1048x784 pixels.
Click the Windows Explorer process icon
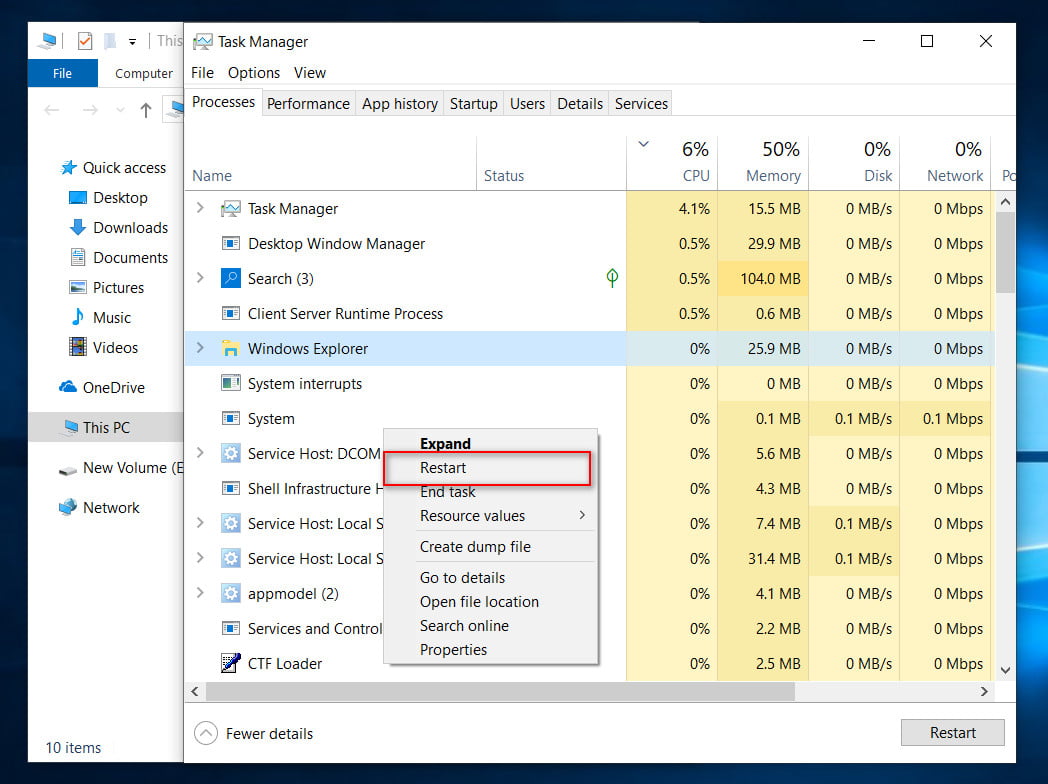click(231, 349)
